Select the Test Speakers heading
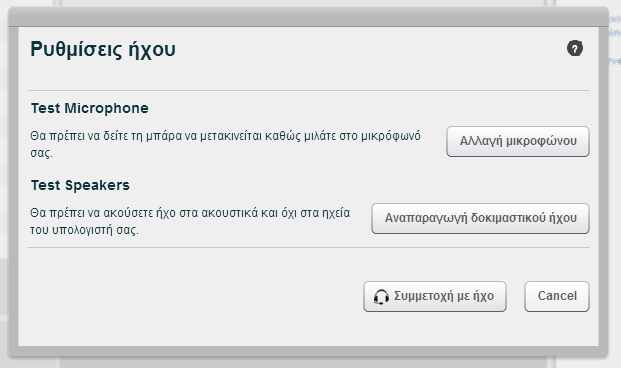 80,185
